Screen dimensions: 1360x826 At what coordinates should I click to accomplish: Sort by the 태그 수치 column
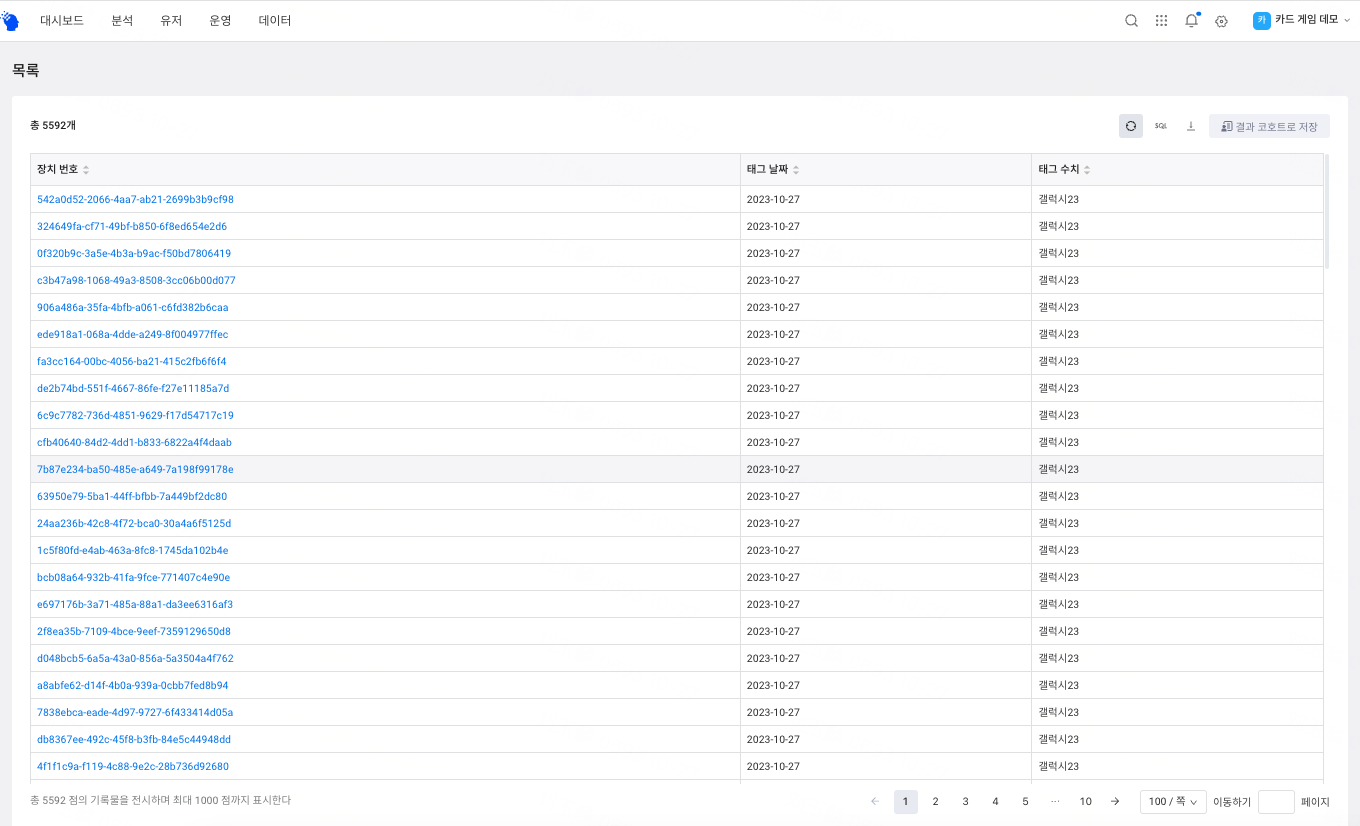coord(1087,170)
